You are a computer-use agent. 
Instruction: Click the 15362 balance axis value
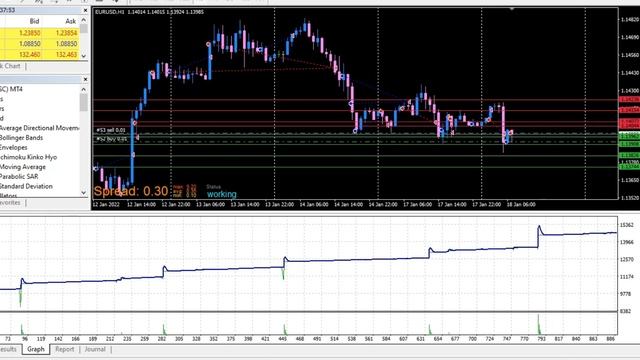(627, 225)
